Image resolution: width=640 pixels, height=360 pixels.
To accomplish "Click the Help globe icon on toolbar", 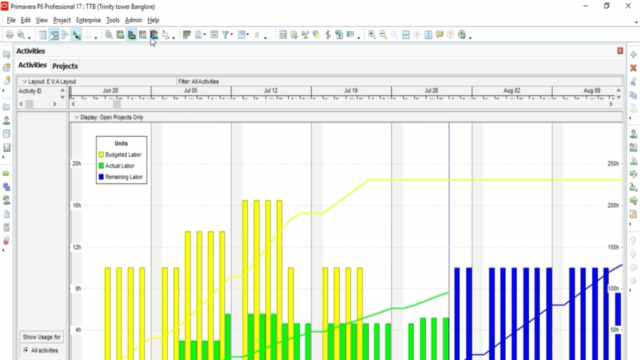I will tap(462, 35).
